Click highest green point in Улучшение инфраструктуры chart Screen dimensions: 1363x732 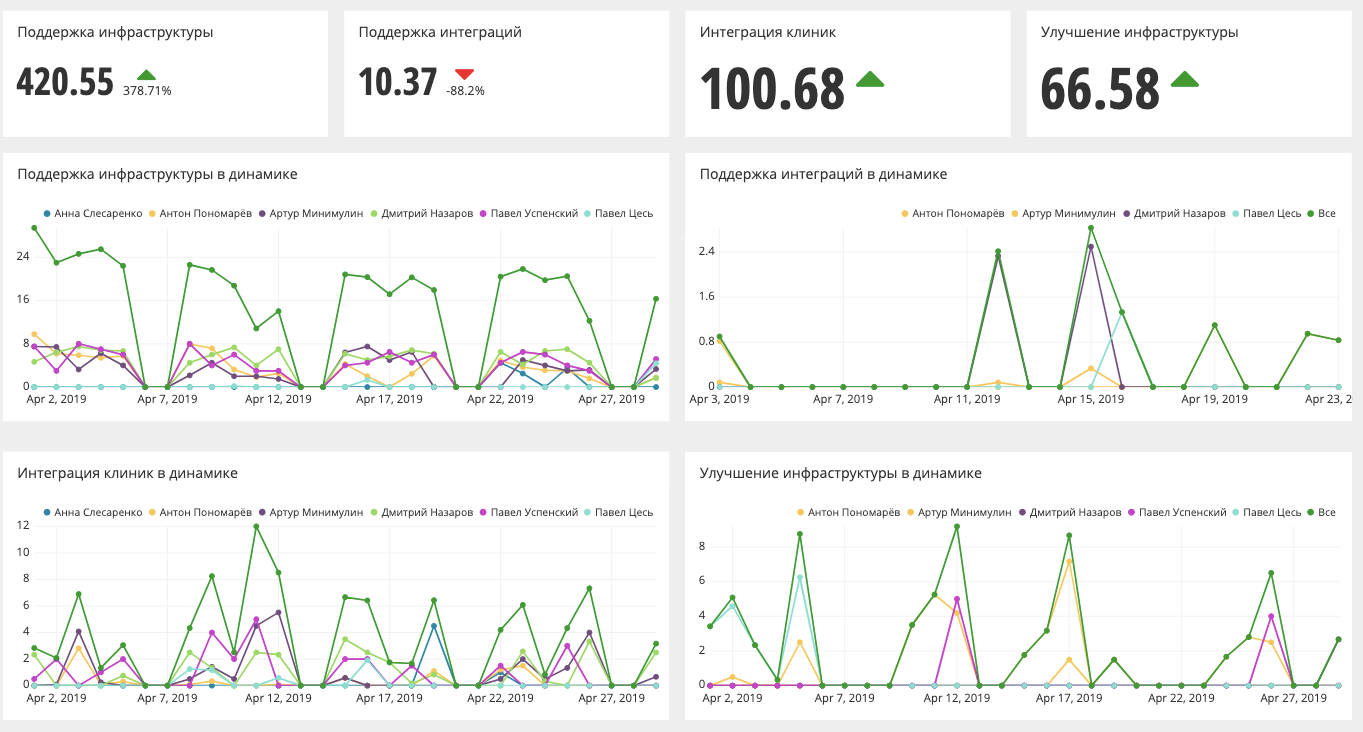tap(957, 526)
